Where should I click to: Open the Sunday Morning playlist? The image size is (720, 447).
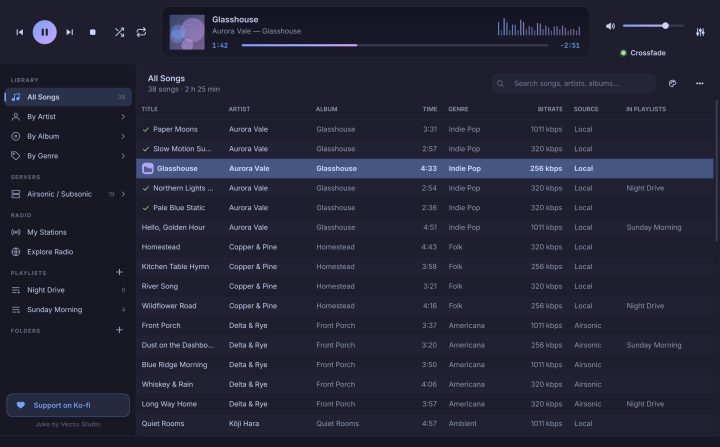pos(68,310)
